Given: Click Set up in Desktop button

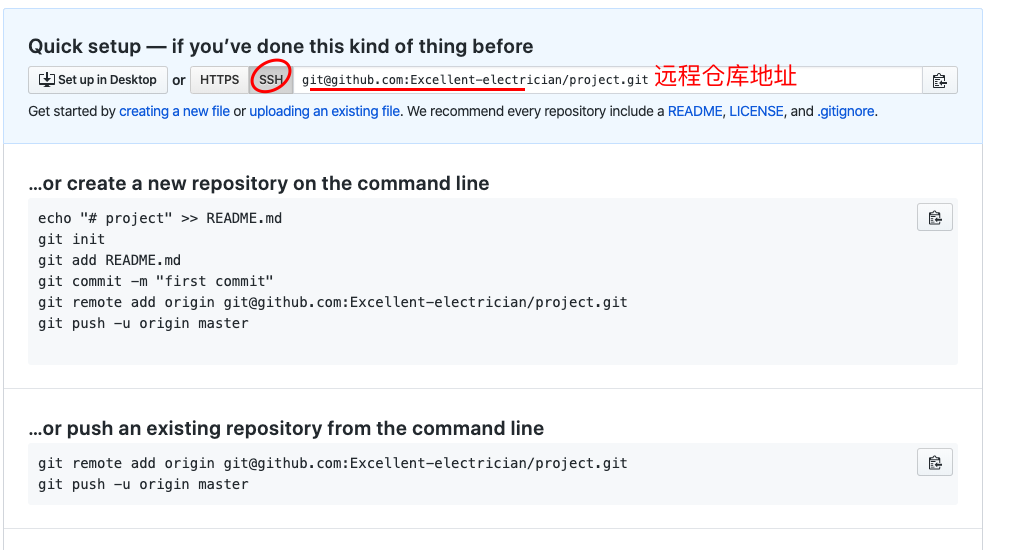Looking at the screenshot, I should coord(98,80).
